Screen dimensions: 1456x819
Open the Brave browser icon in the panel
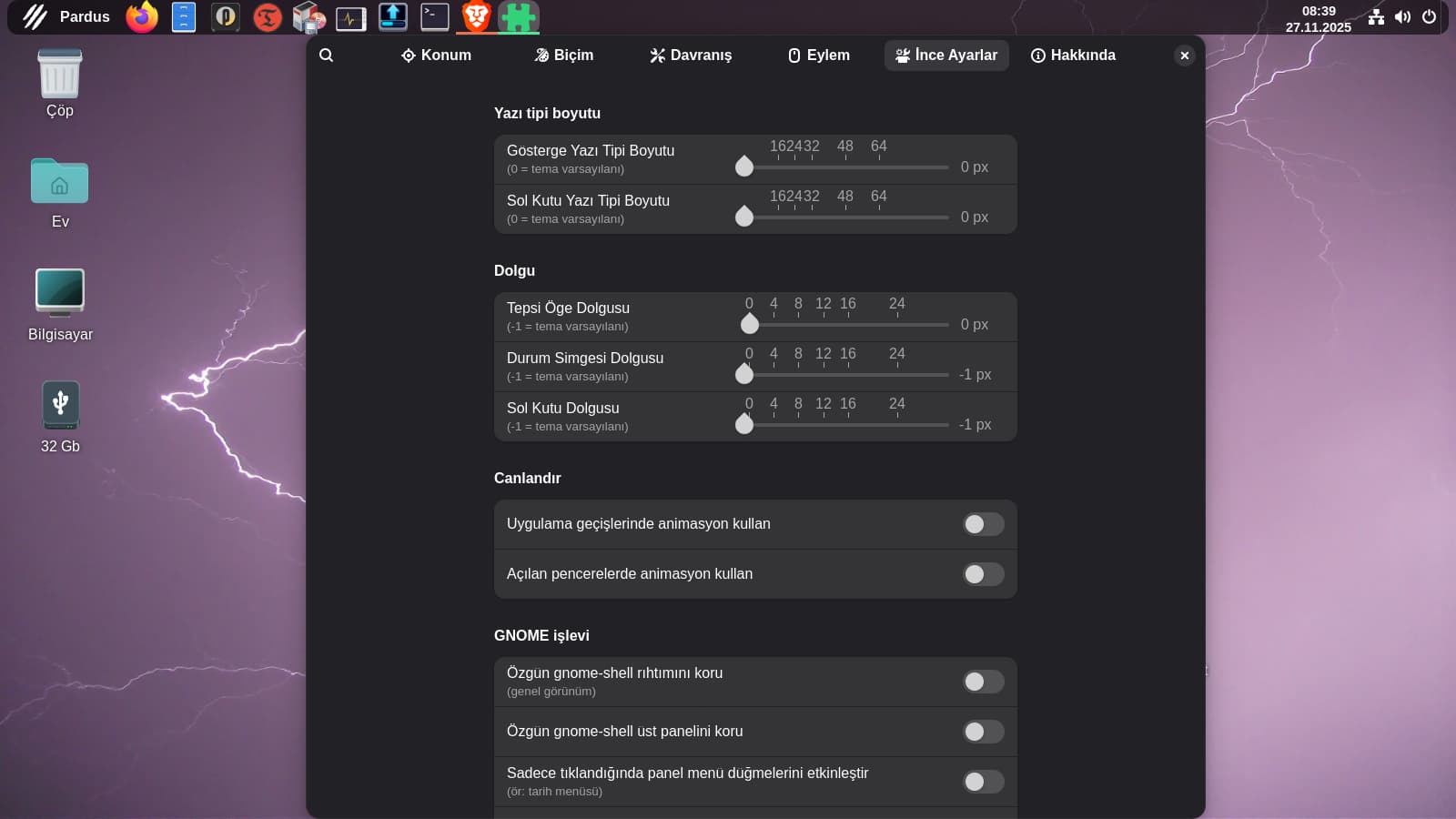coord(476,16)
